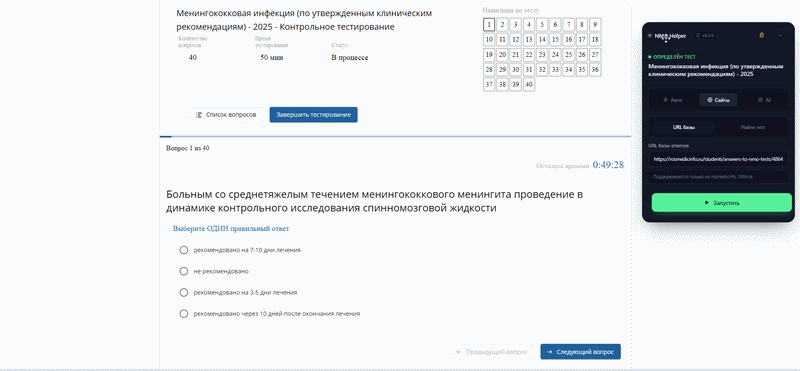
Task: Click the 'Предыдущий вопрос' button
Action: click(x=492, y=352)
